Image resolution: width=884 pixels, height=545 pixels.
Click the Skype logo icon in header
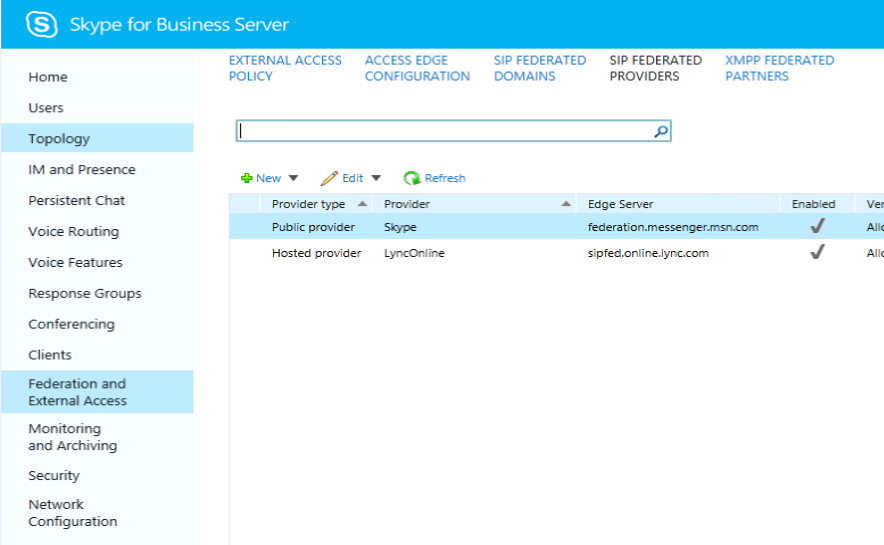tap(42, 24)
